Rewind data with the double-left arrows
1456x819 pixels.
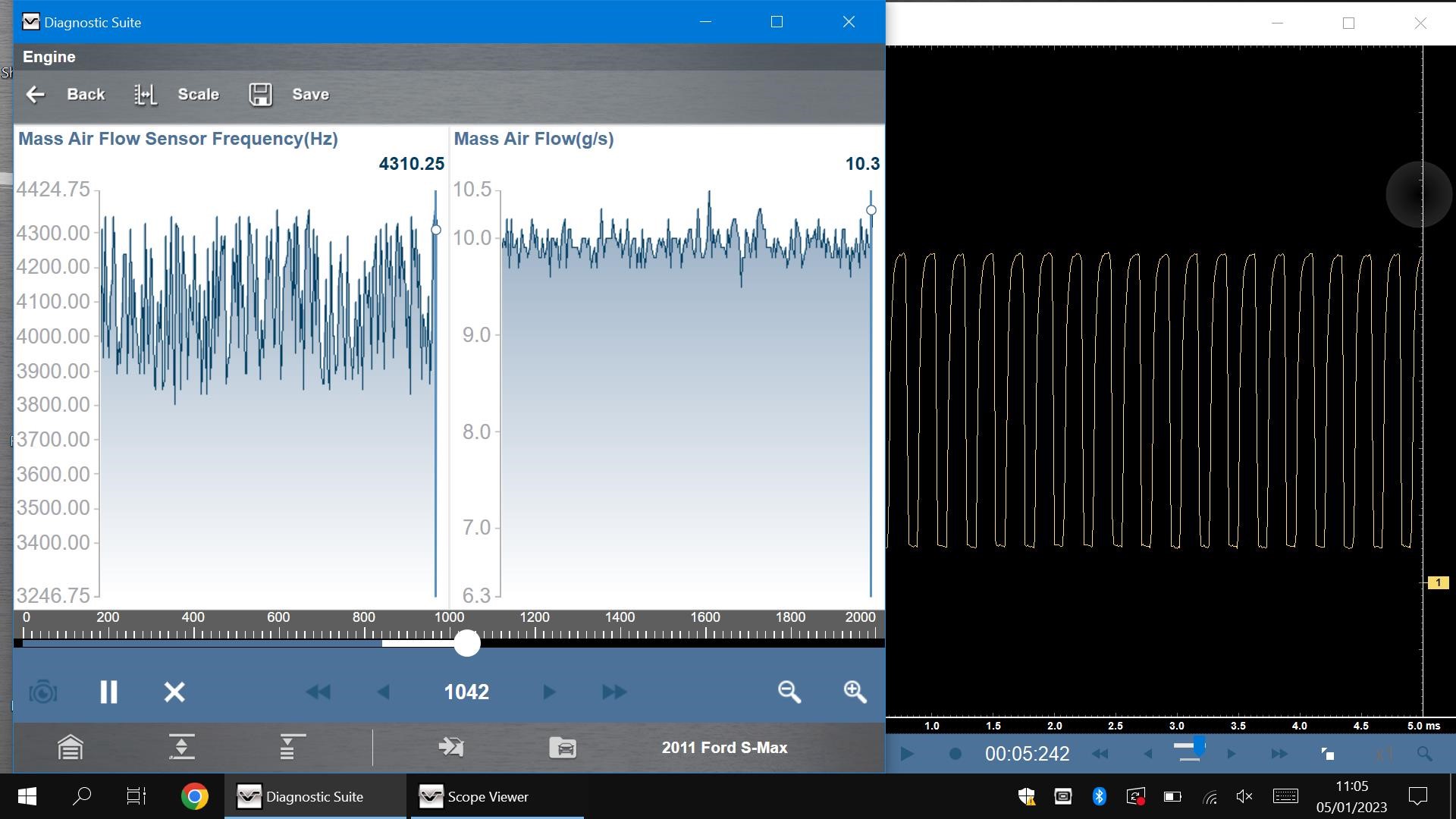(318, 692)
